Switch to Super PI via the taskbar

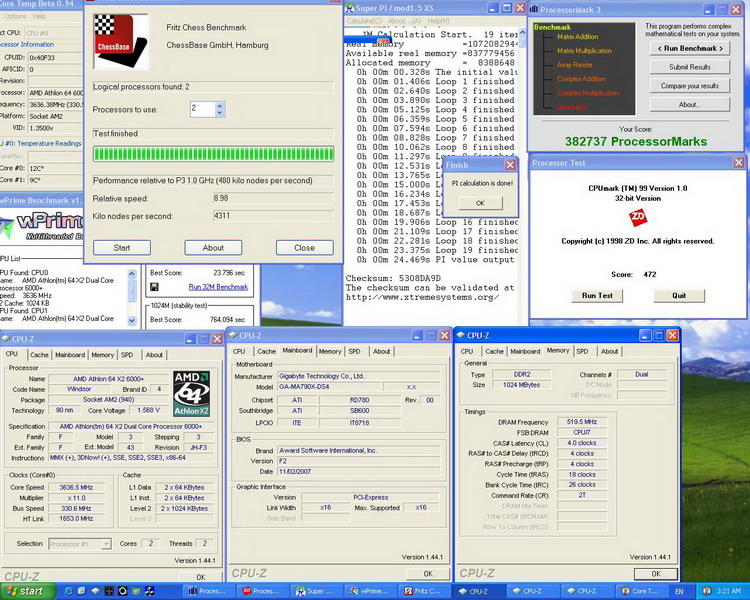(x=317, y=591)
